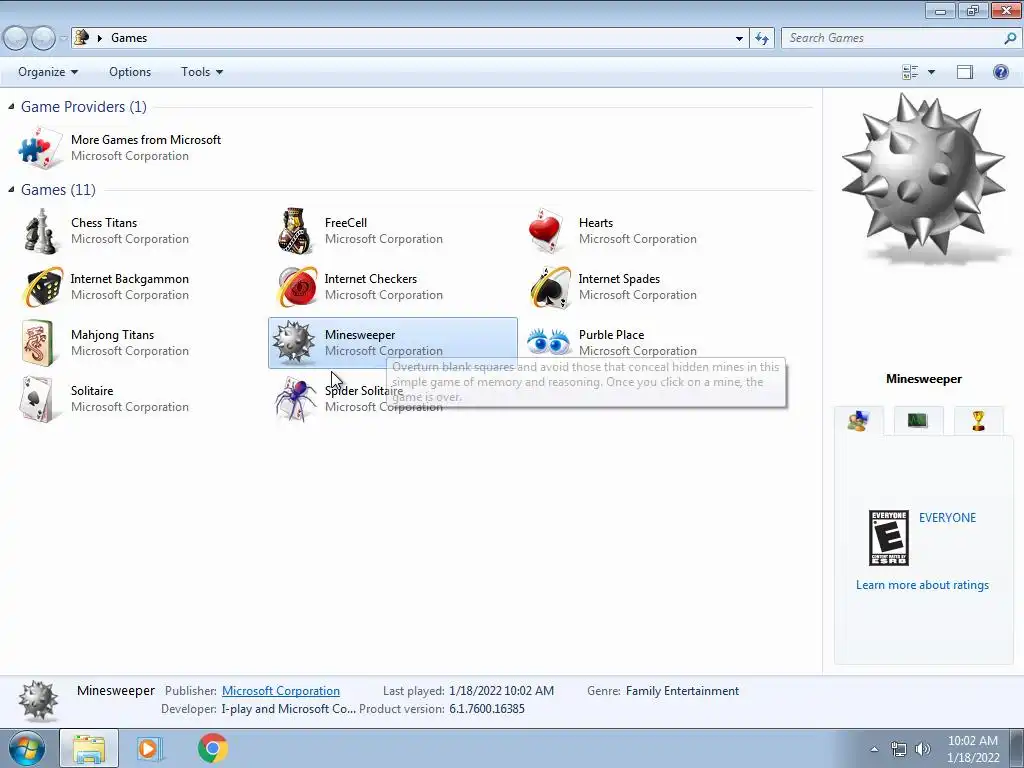
Task: Select the Hearts game icon
Action: point(547,231)
